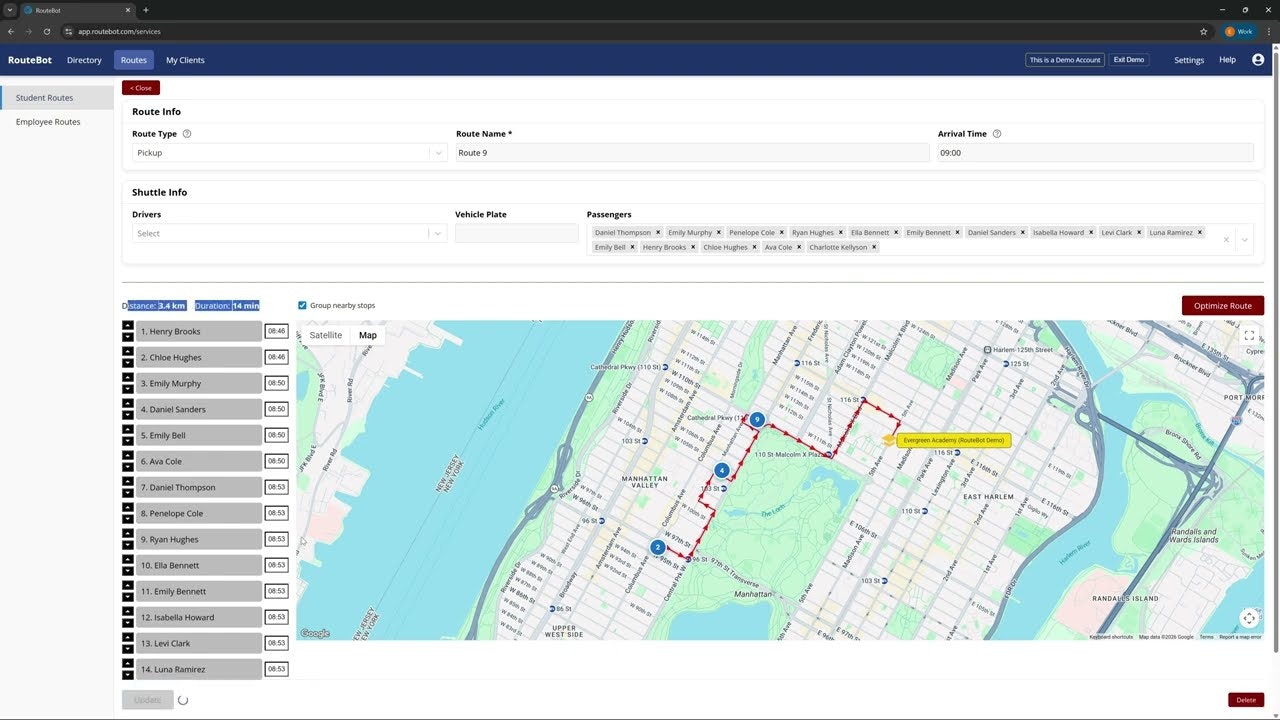This screenshot has width=1280, height=720.
Task: Click the Close button
Action: (x=141, y=88)
